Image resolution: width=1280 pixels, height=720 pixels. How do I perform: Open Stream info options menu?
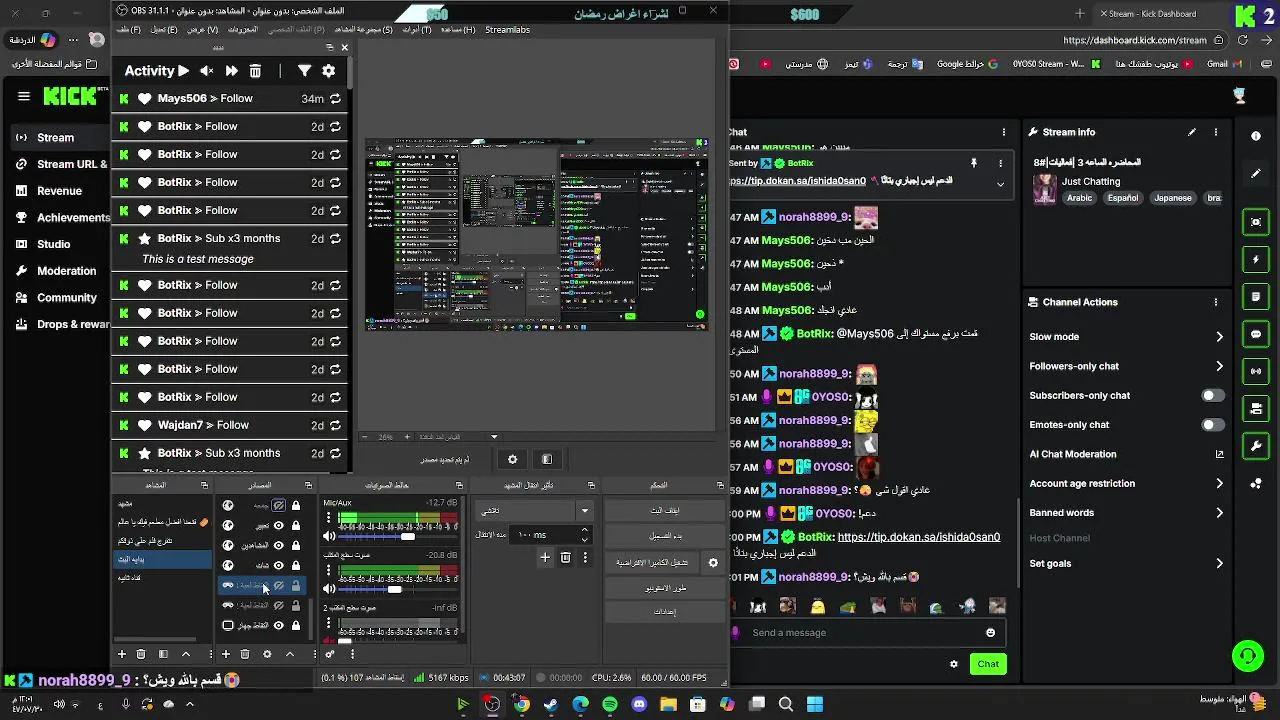(x=1217, y=132)
